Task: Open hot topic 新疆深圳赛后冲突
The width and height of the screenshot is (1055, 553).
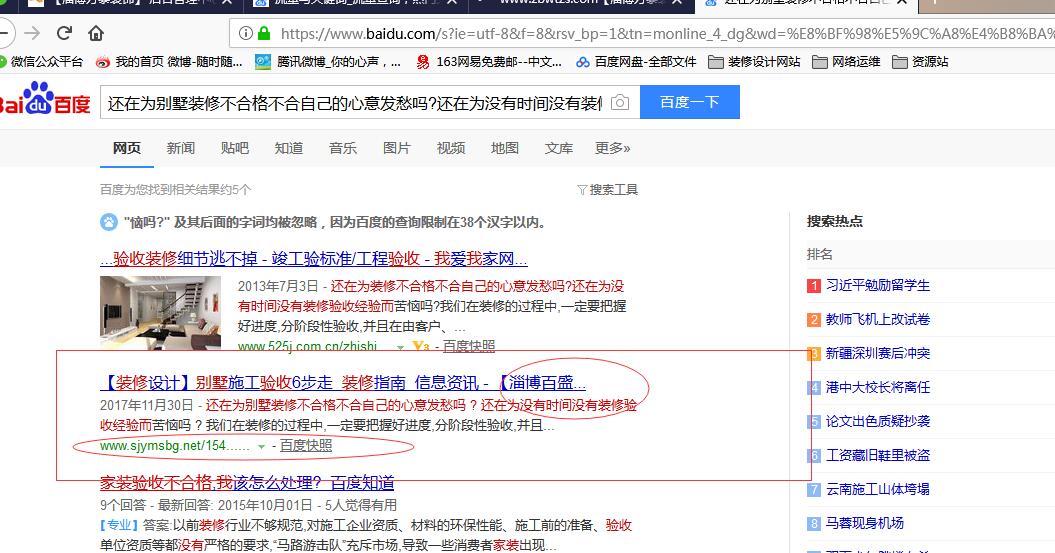Action: click(877, 353)
